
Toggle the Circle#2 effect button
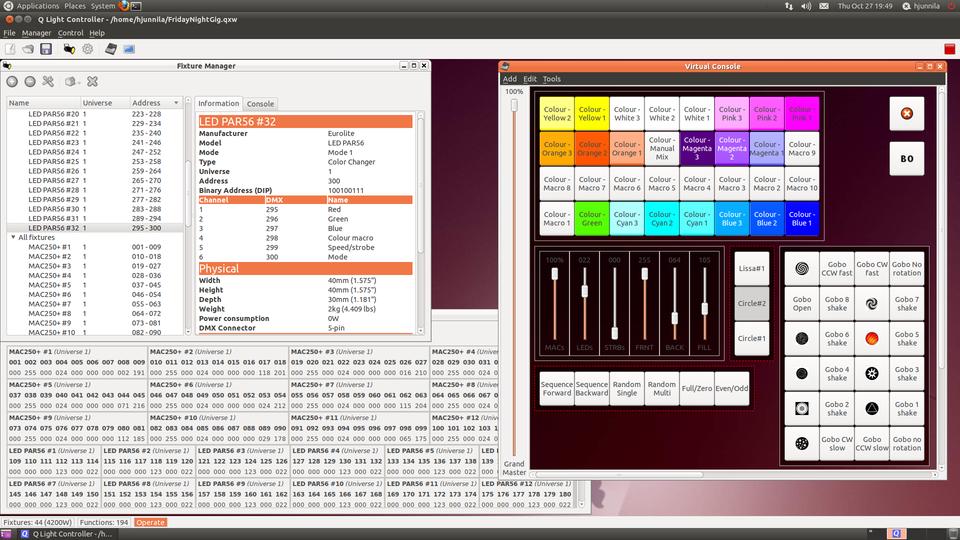(x=751, y=303)
